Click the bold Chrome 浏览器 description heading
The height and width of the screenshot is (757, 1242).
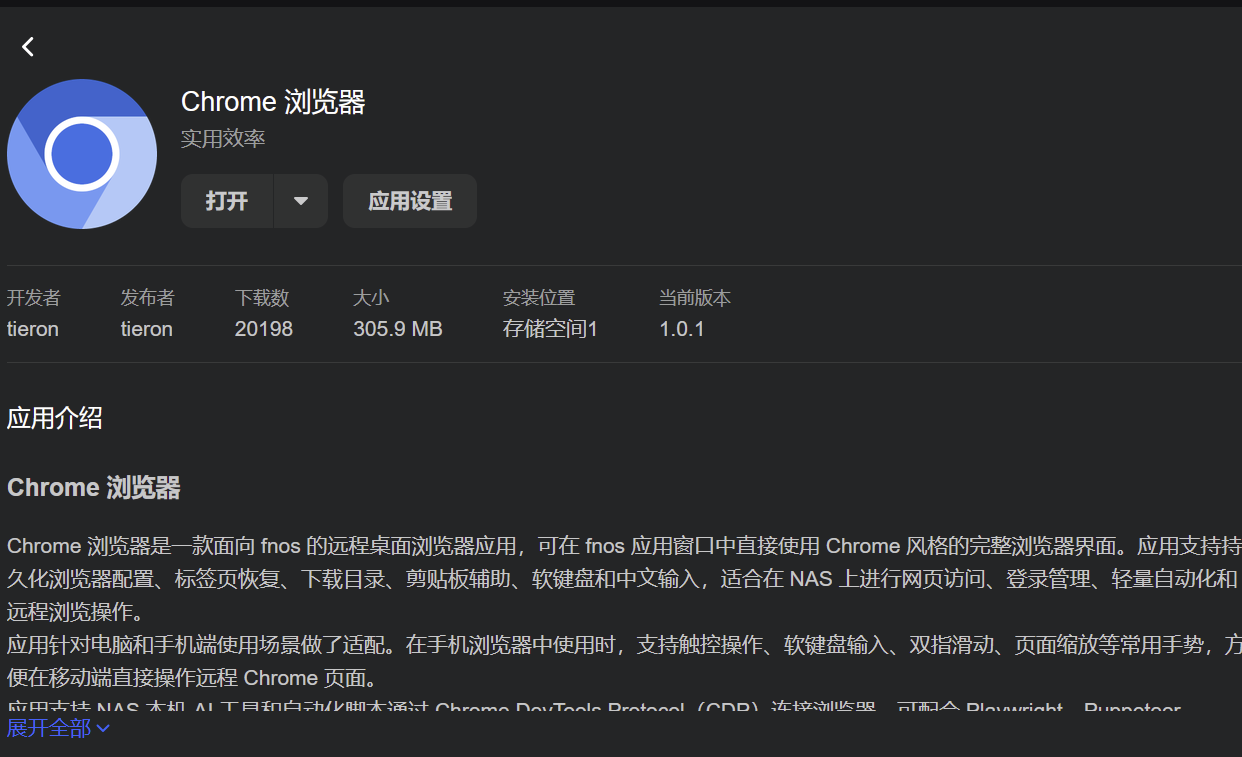pyautogui.click(x=94, y=488)
